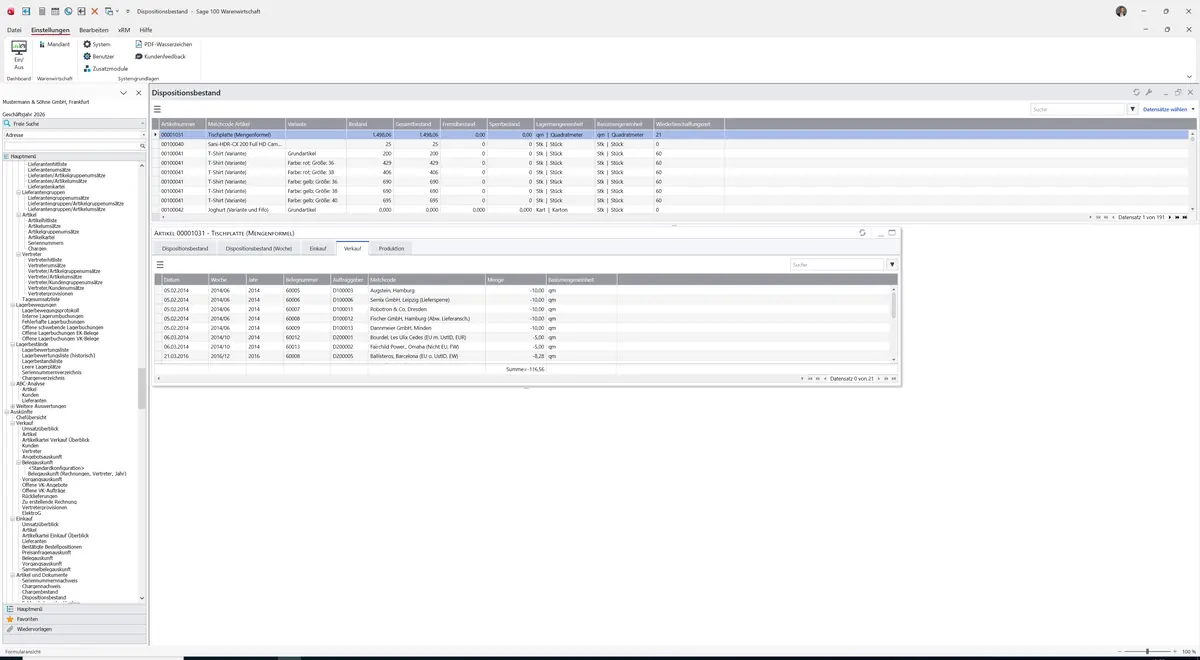Open the Dispositionsbestand (Woche) tab
Screen dimensions: 1200x660
click(x=259, y=248)
